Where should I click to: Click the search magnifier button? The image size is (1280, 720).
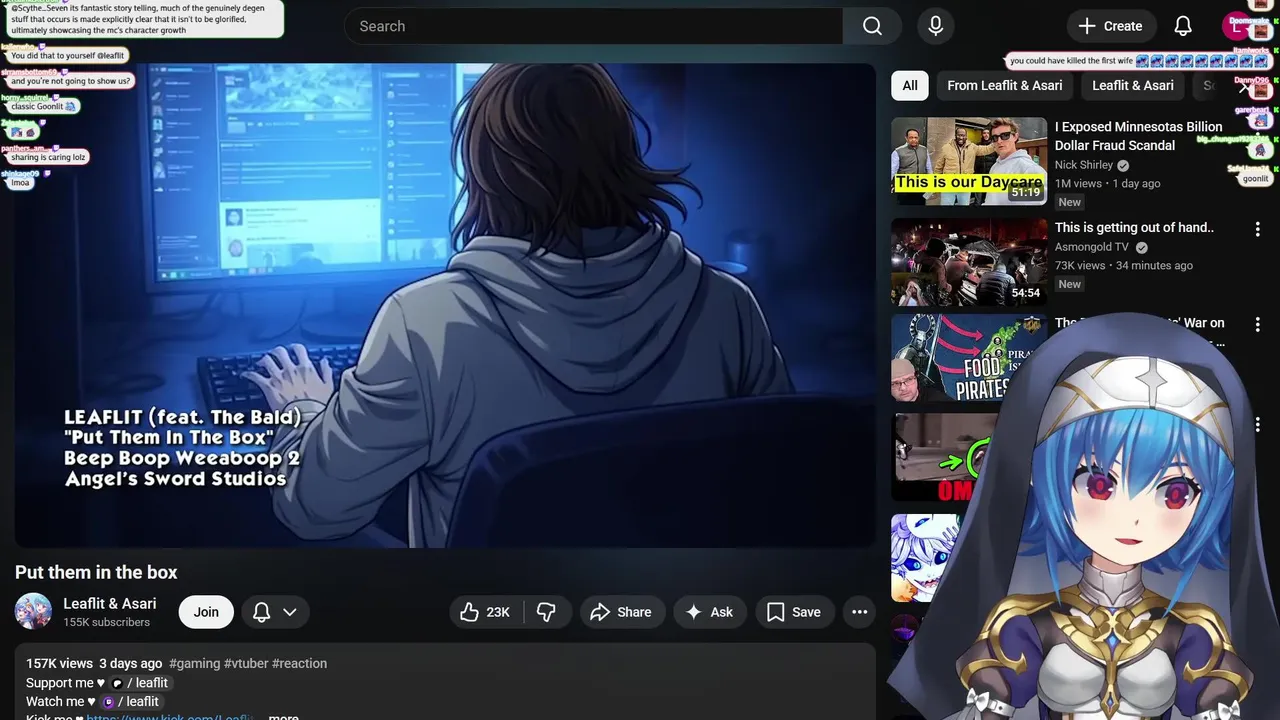pyautogui.click(x=873, y=26)
